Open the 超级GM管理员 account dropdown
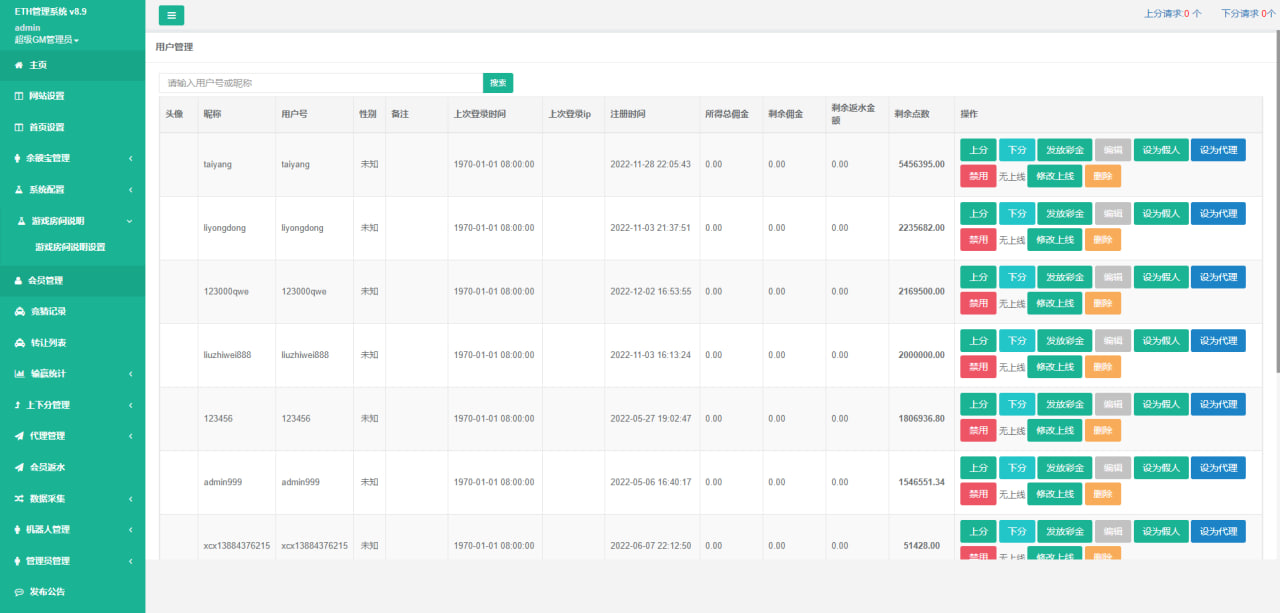Screen dimensions: 1280x613 pos(47,40)
